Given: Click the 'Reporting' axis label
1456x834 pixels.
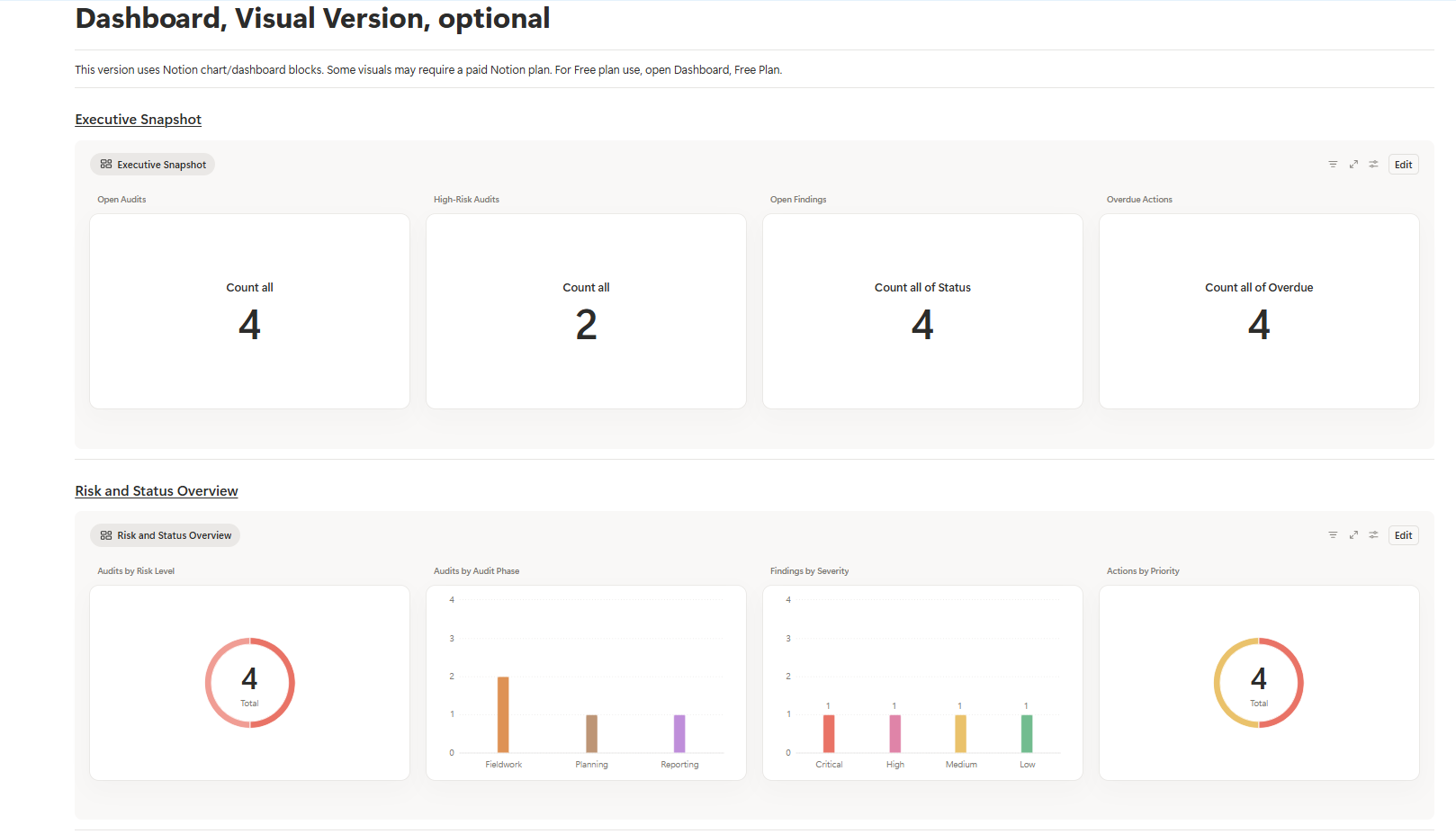Looking at the screenshot, I should pyautogui.click(x=679, y=765).
